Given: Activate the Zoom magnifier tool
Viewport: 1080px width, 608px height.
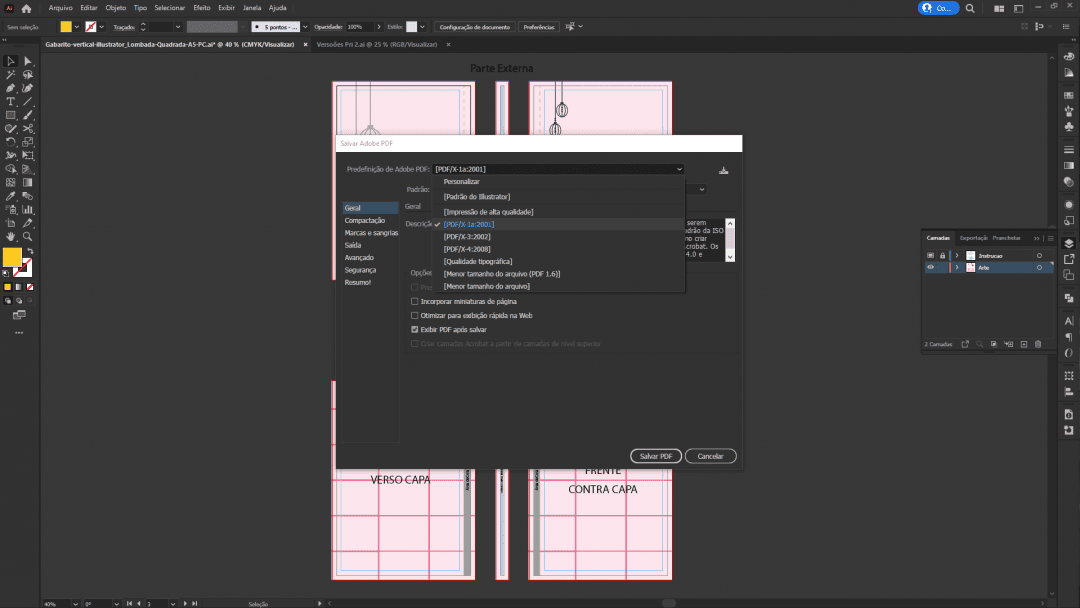Looking at the screenshot, I should tap(28, 237).
